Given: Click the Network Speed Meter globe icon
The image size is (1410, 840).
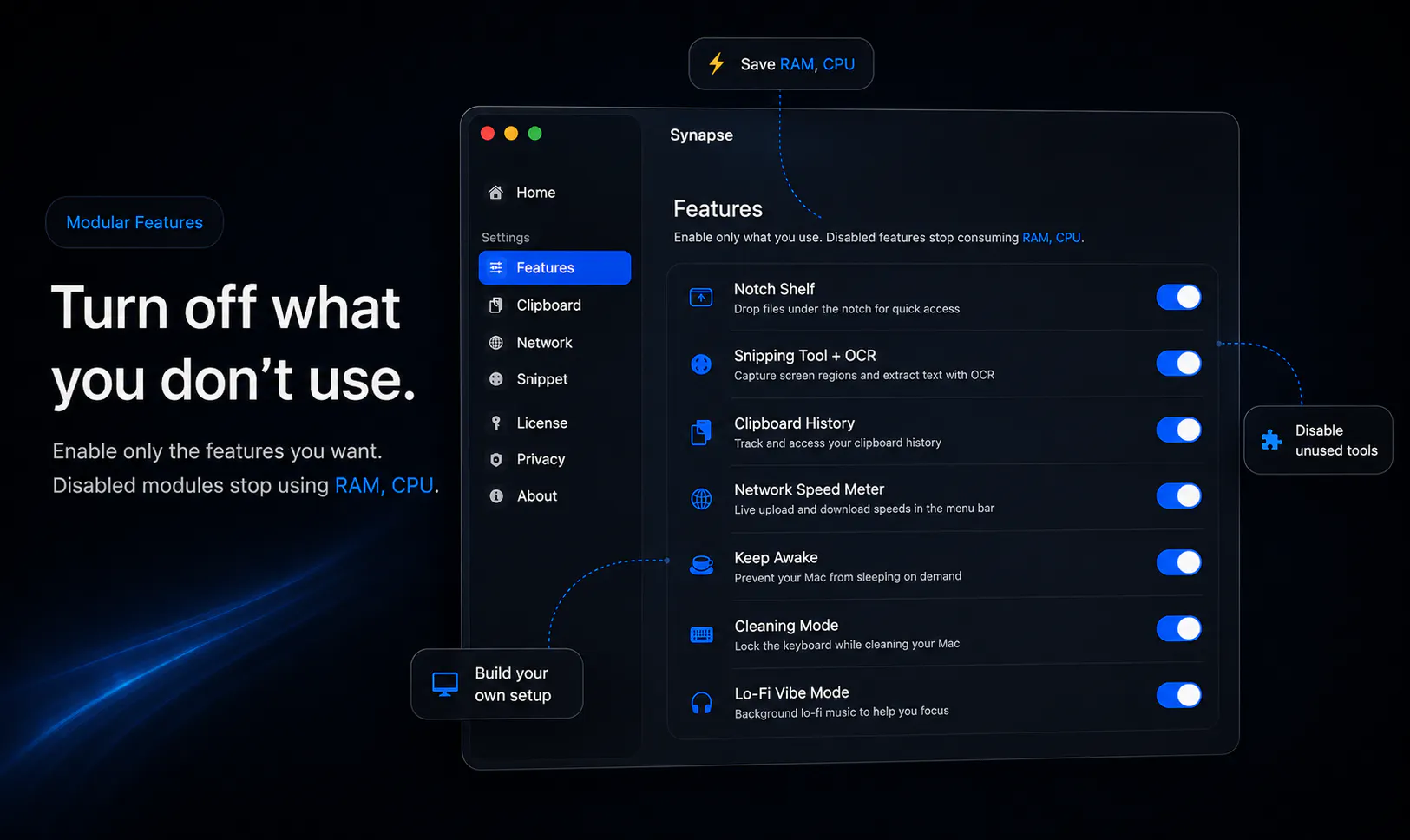Looking at the screenshot, I should (x=701, y=499).
